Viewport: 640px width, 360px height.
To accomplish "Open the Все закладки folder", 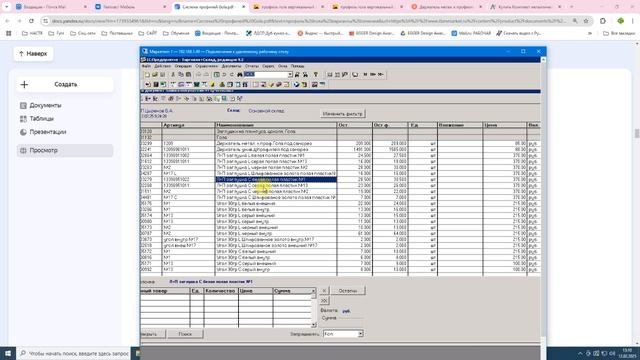I will (x=619, y=33).
